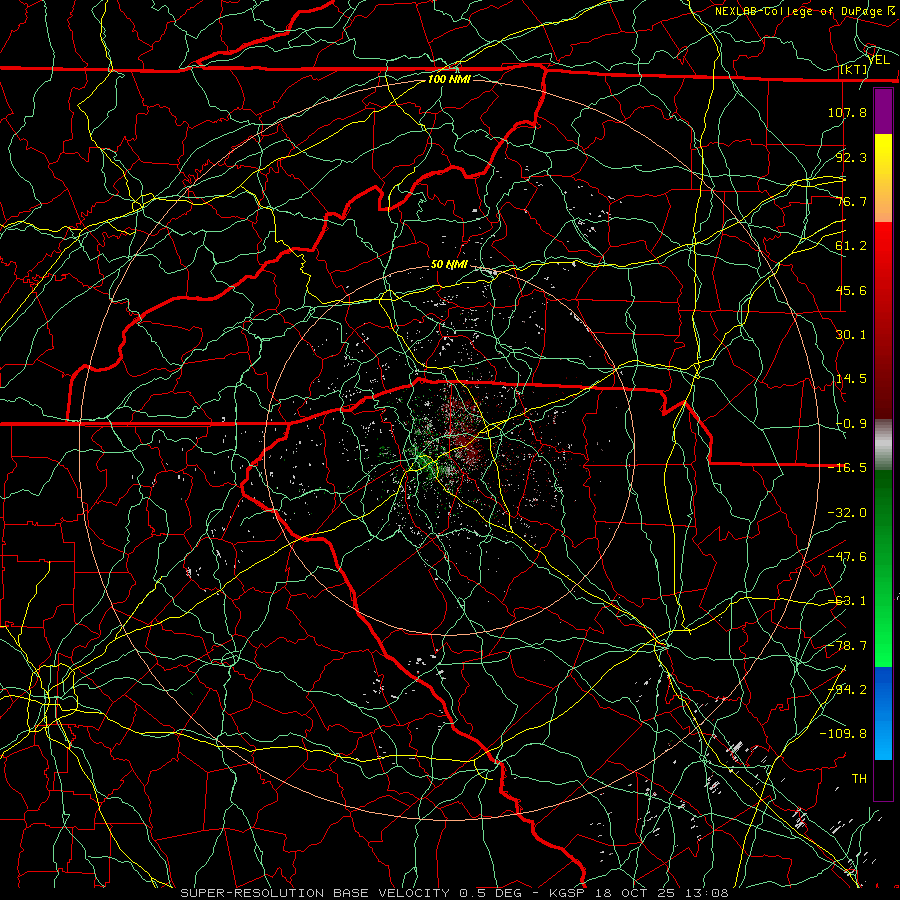Pick the blue segment of velocity color bar
This screenshot has height=900, width=900.
pos(883,713)
